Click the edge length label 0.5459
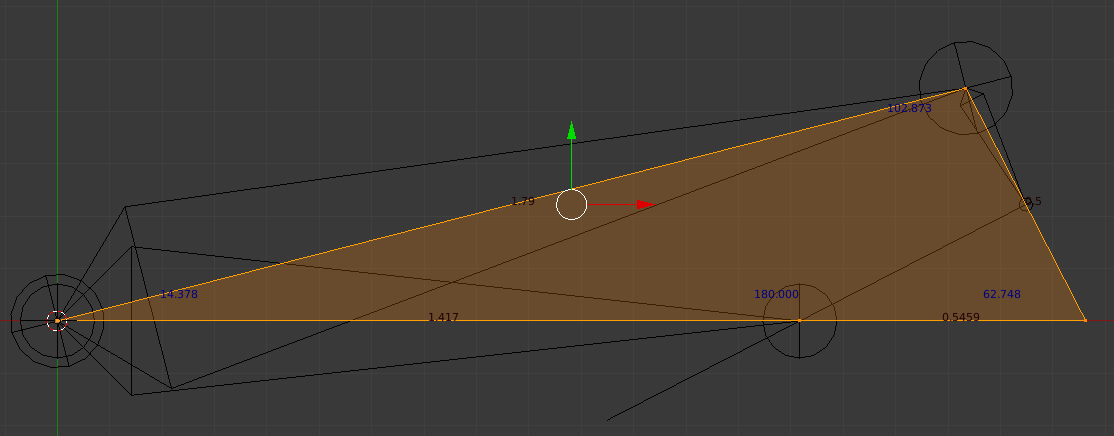Image resolution: width=1114 pixels, height=436 pixels. (961, 317)
